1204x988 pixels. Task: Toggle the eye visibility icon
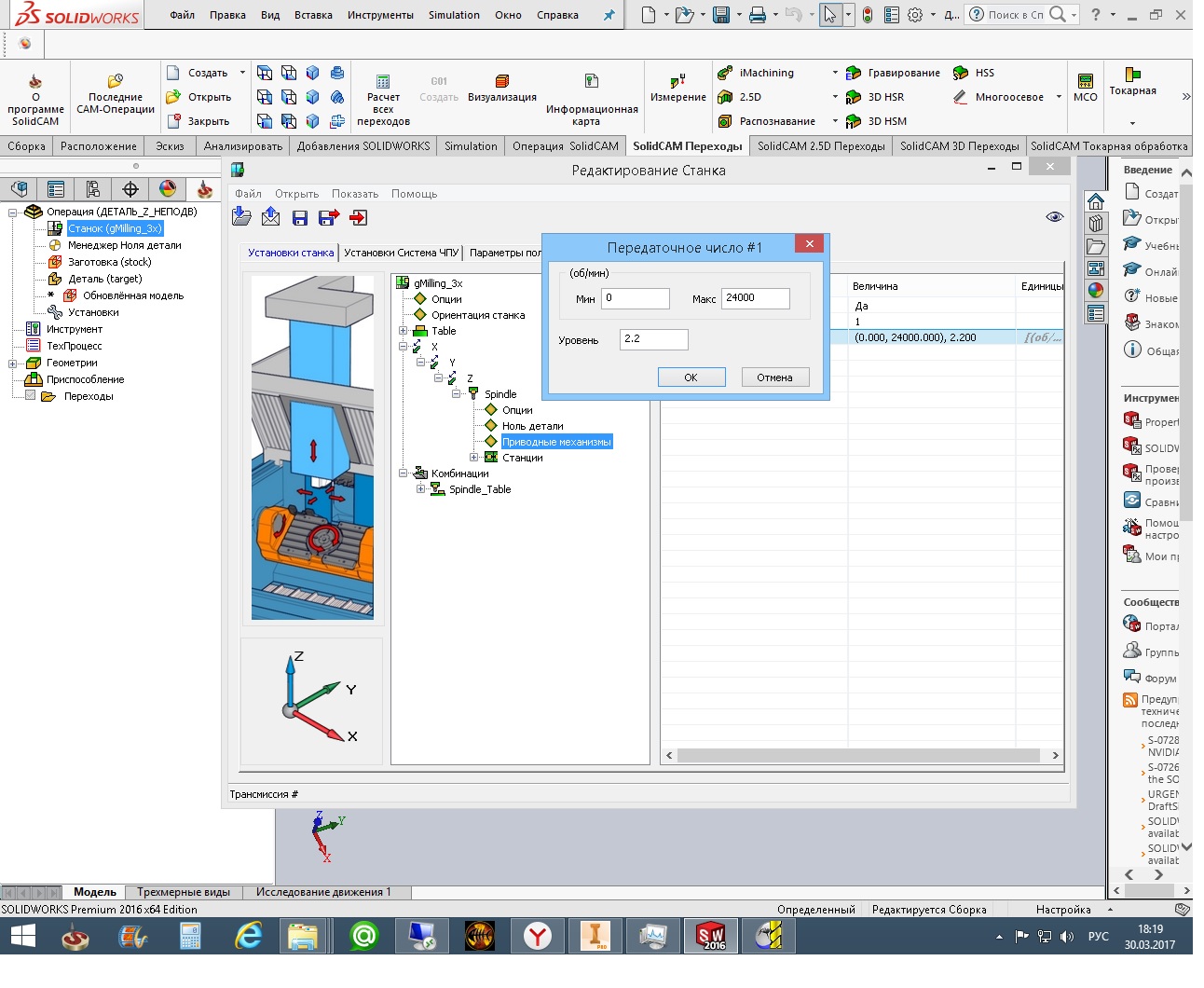point(1054,217)
